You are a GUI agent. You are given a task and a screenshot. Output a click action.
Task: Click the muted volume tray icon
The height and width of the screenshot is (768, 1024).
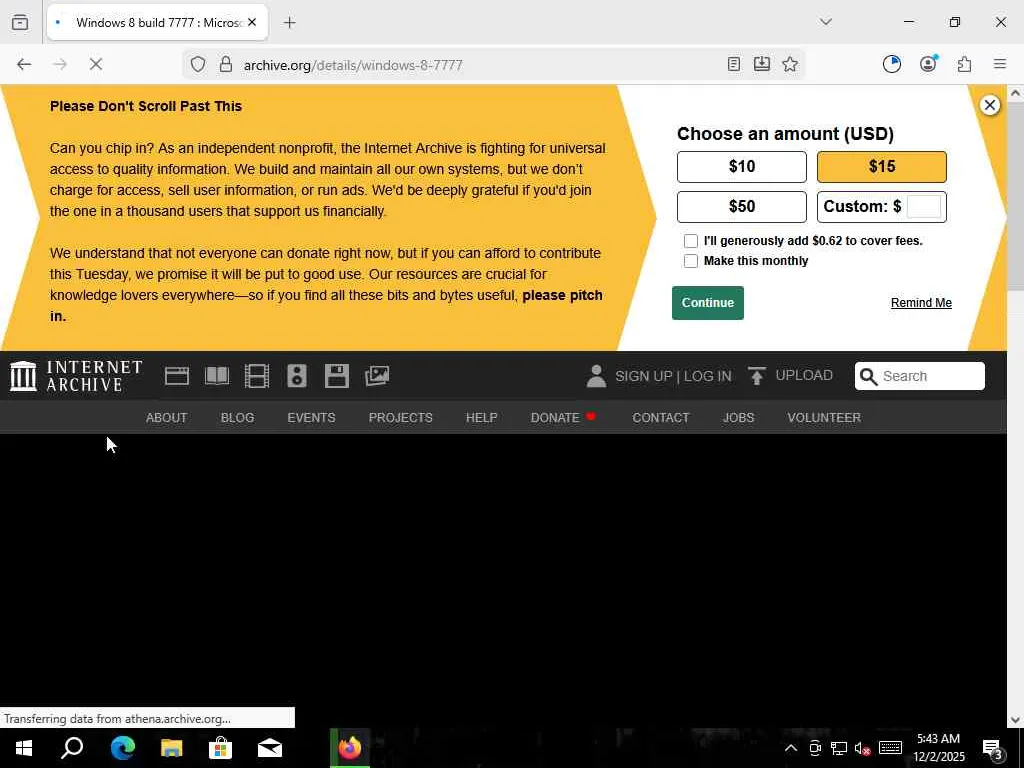pos(862,748)
